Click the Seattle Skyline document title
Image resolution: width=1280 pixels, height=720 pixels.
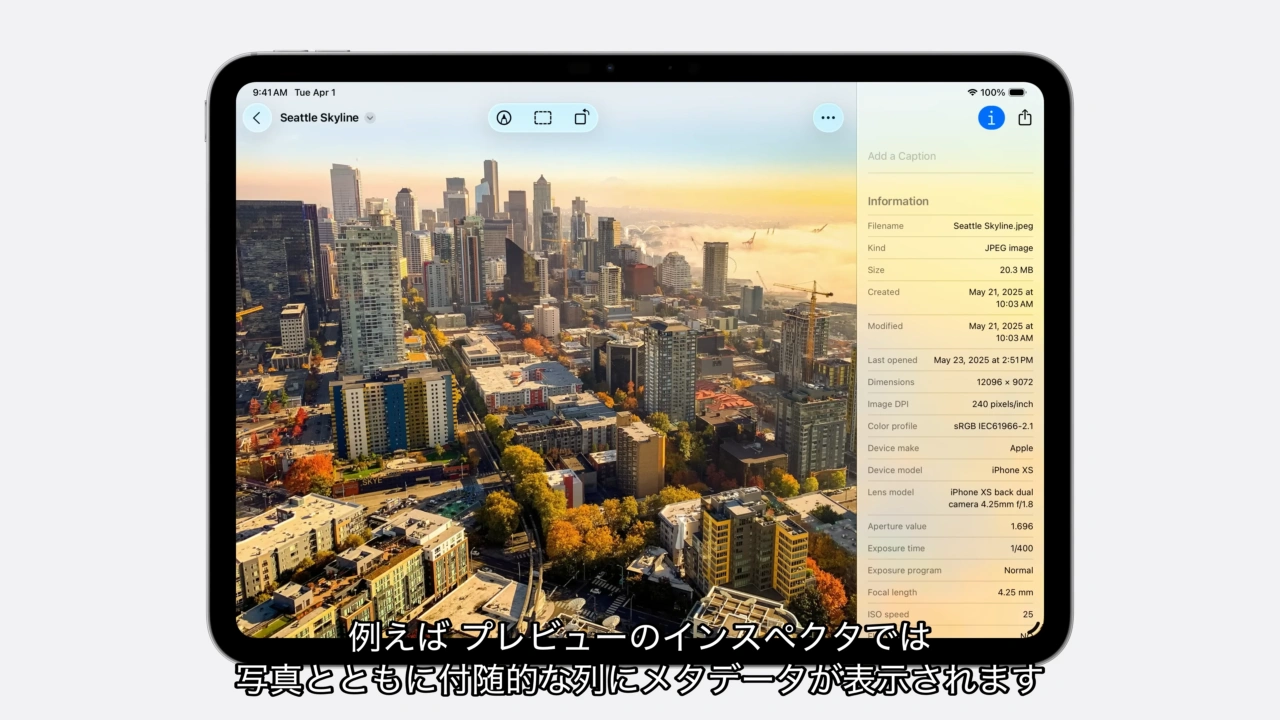pyautogui.click(x=319, y=118)
